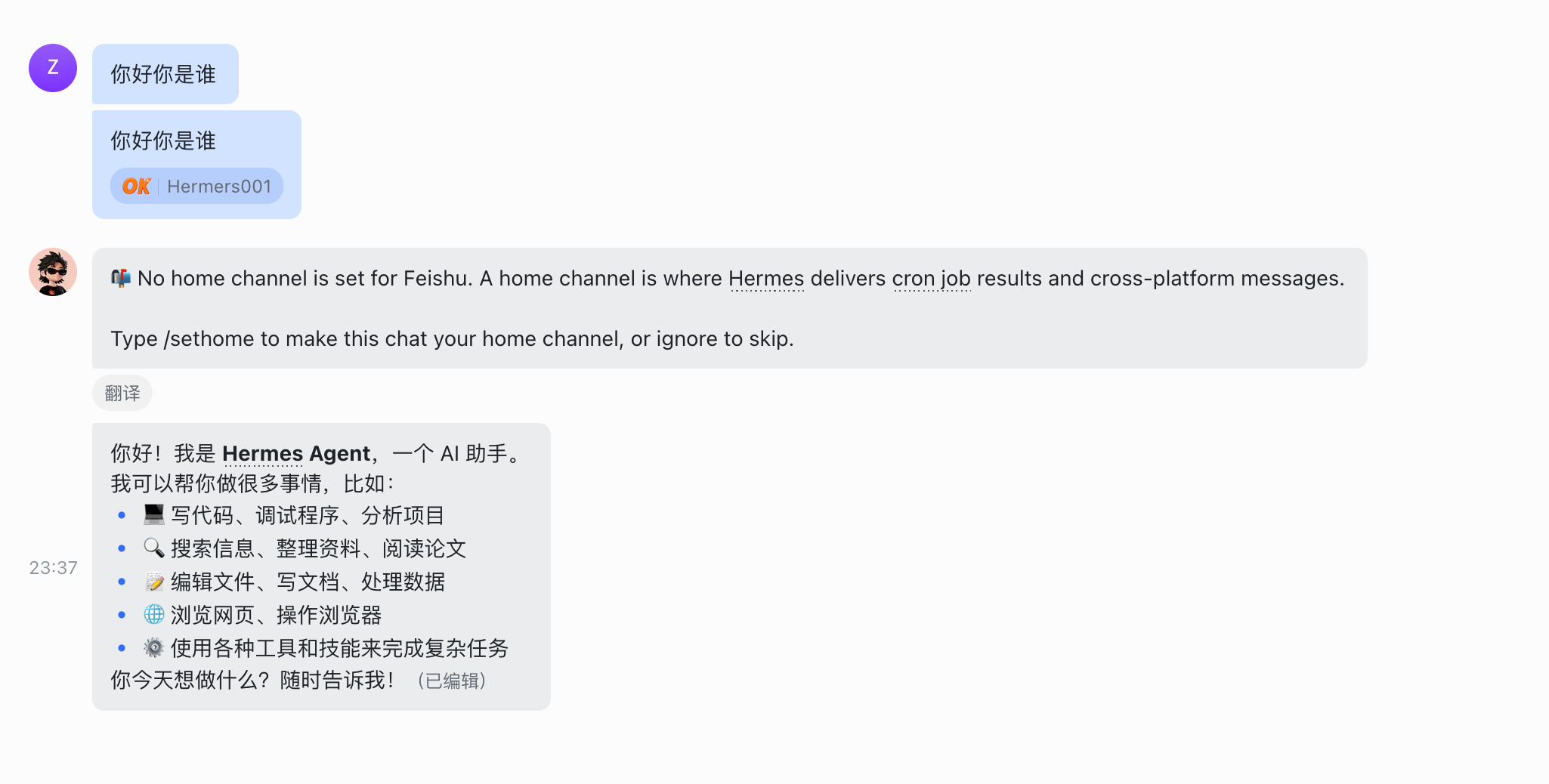
Task: Open the bot avatar with sunglasses
Action: 53,272
